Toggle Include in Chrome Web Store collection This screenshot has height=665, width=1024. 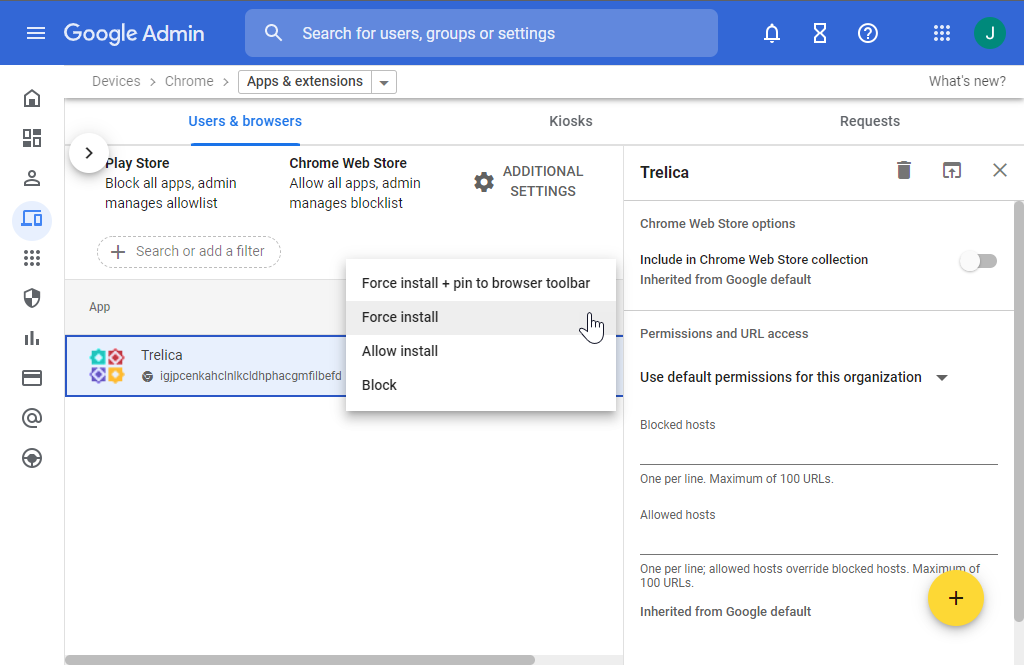(x=978, y=261)
